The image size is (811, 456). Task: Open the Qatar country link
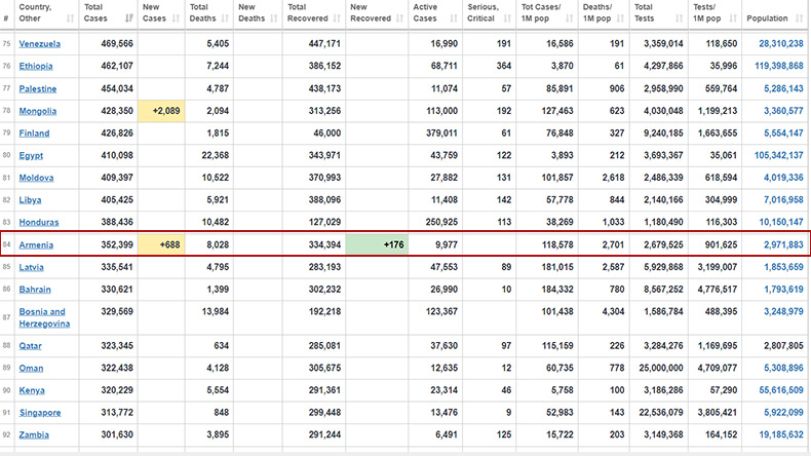point(30,346)
